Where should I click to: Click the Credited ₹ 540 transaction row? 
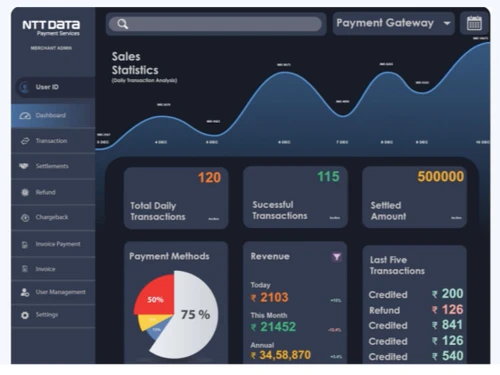pyautogui.click(x=416, y=356)
